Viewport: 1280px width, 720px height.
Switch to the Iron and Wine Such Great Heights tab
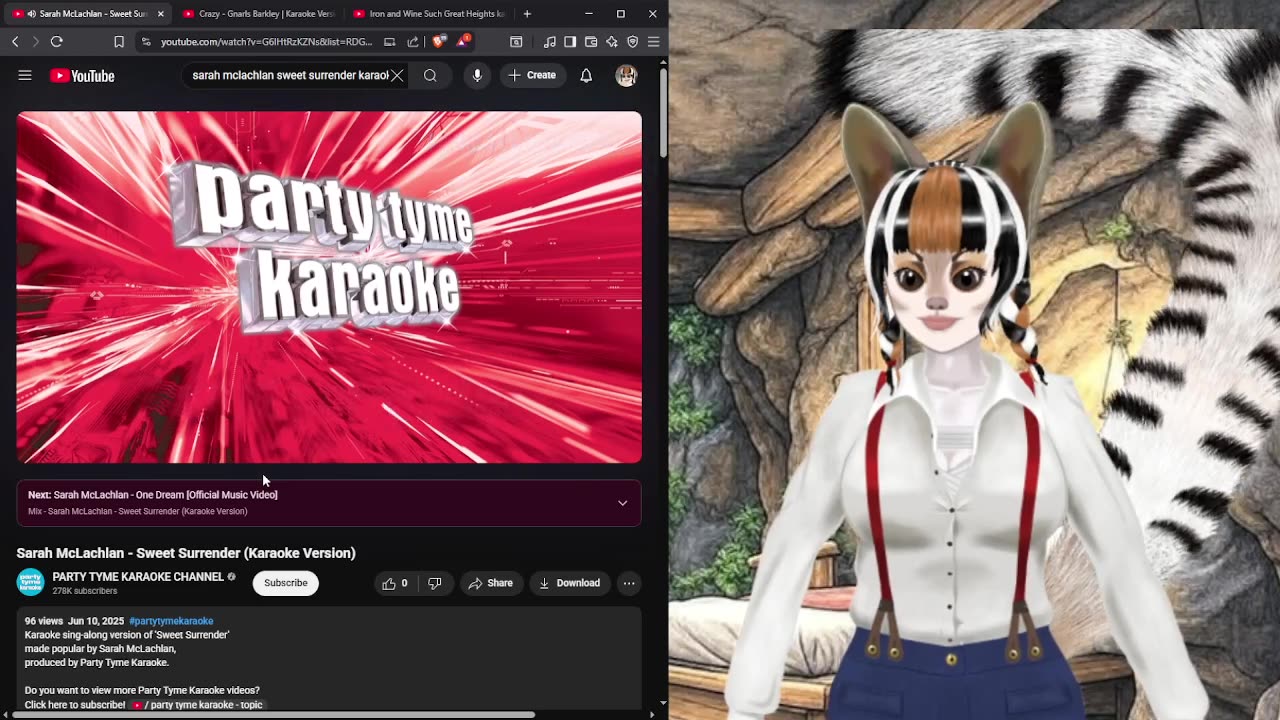[430, 14]
